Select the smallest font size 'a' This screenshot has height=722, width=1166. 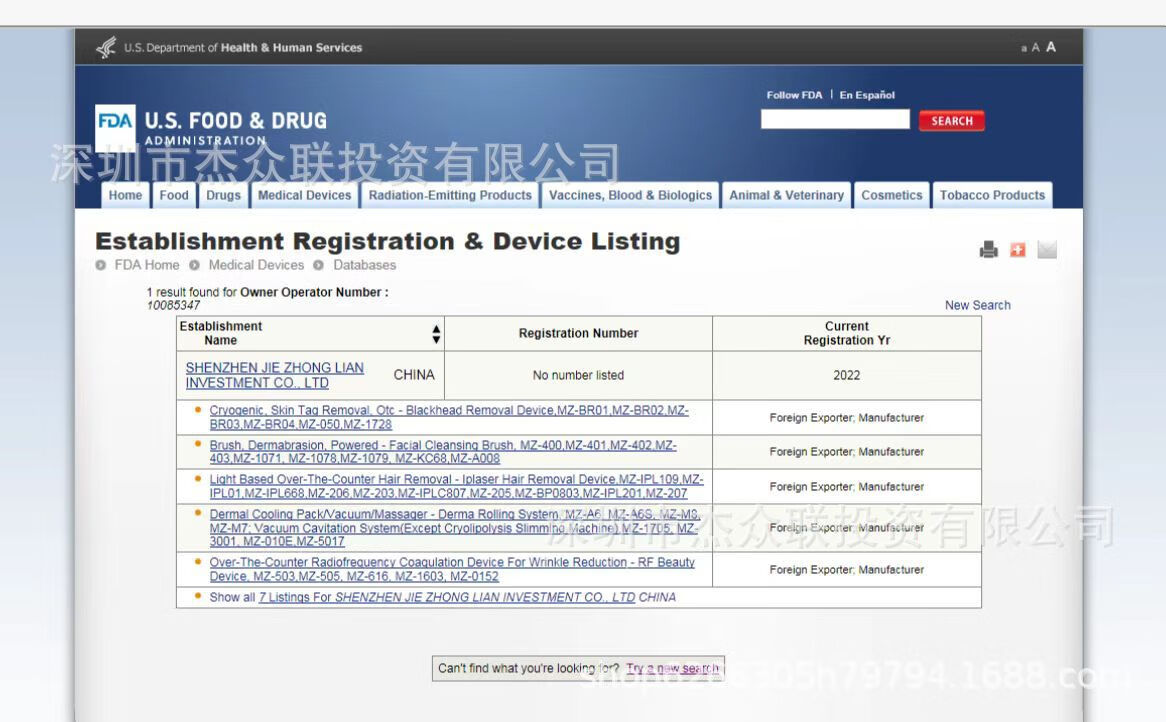tap(1024, 48)
